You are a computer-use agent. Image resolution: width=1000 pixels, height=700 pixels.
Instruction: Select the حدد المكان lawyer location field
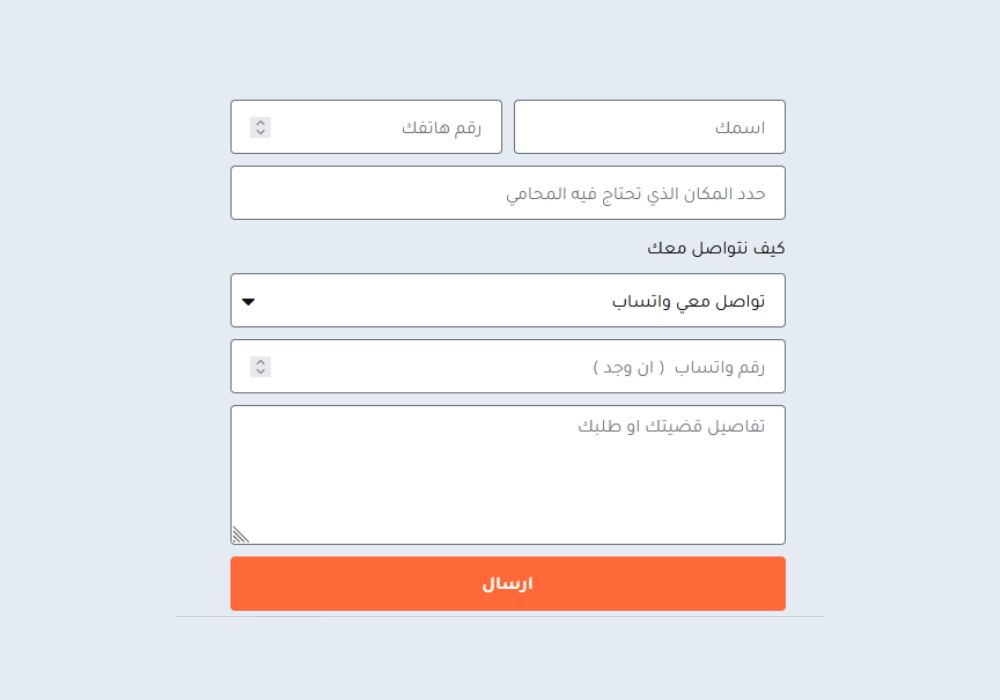[x=508, y=193]
